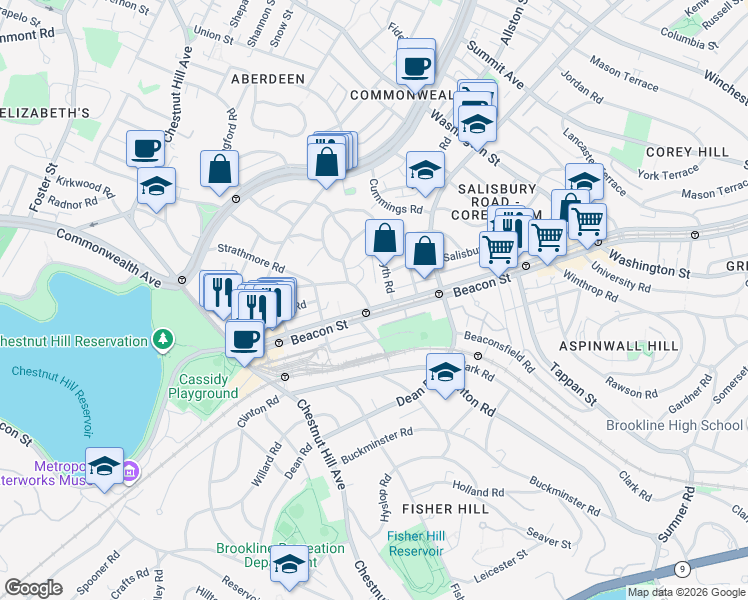The height and width of the screenshot is (600, 748).
Task: Select the Seaver St street label
Action: pyautogui.click(x=549, y=538)
